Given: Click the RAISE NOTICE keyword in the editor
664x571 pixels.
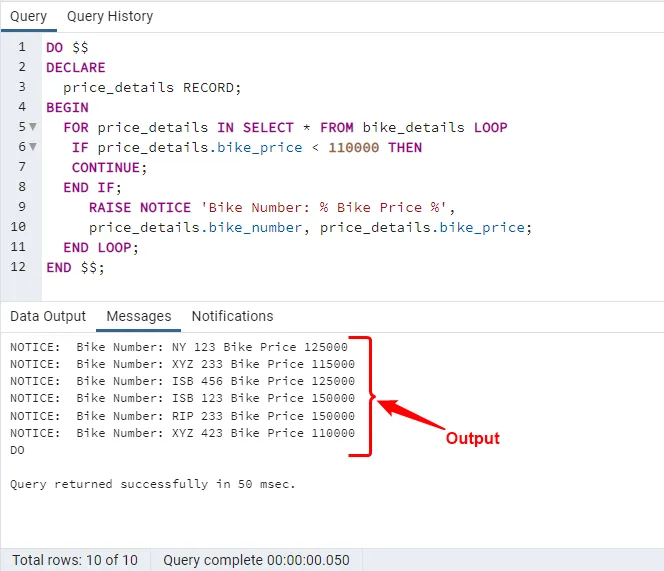Looking at the screenshot, I should click(139, 208).
